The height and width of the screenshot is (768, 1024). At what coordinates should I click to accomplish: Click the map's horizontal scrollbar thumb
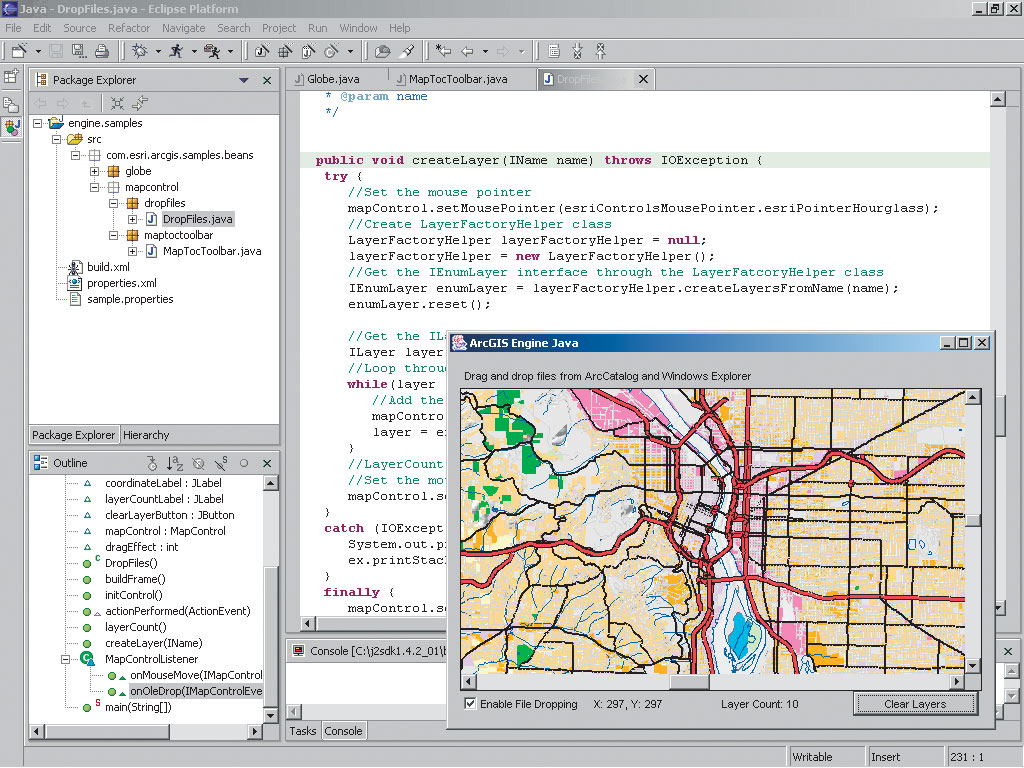688,682
